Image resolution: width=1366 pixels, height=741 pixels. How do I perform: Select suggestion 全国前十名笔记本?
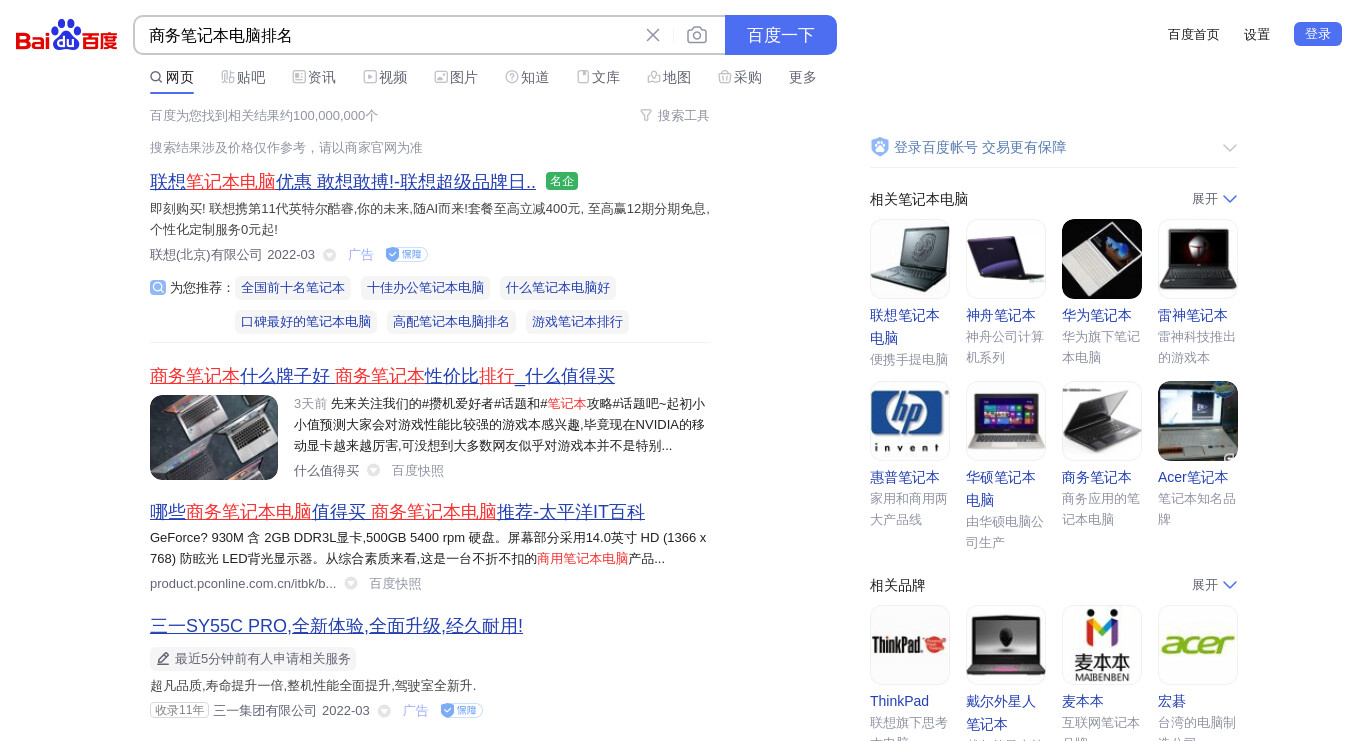click(293, 288)
